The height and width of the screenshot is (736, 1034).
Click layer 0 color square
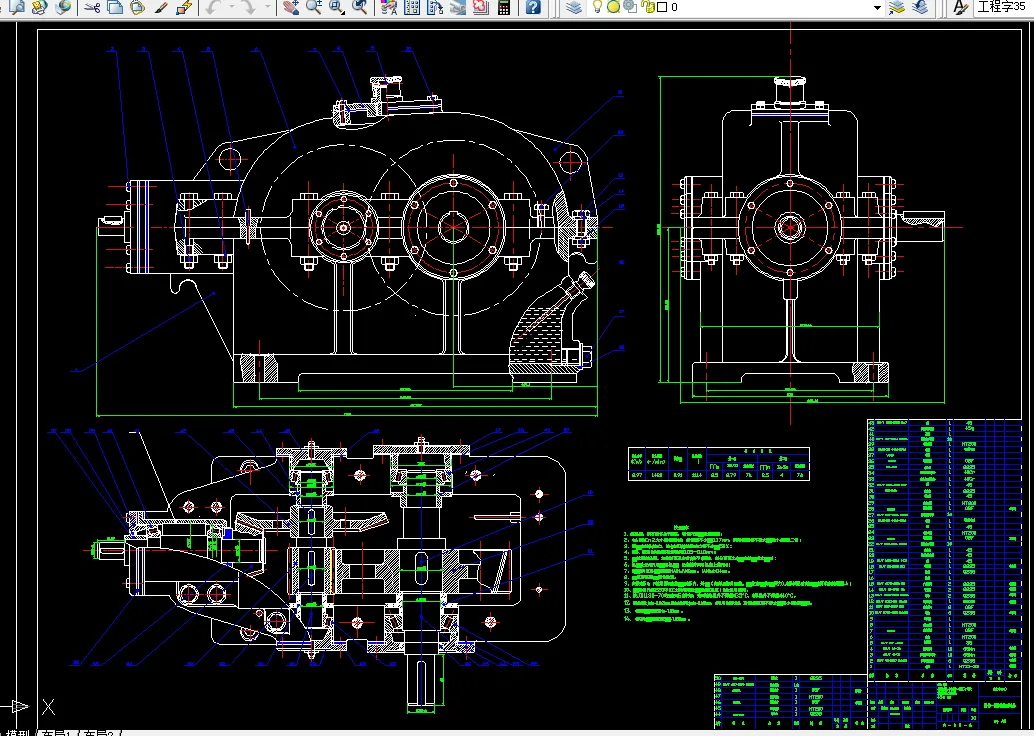pyautogui.click(x=663, y=7)
